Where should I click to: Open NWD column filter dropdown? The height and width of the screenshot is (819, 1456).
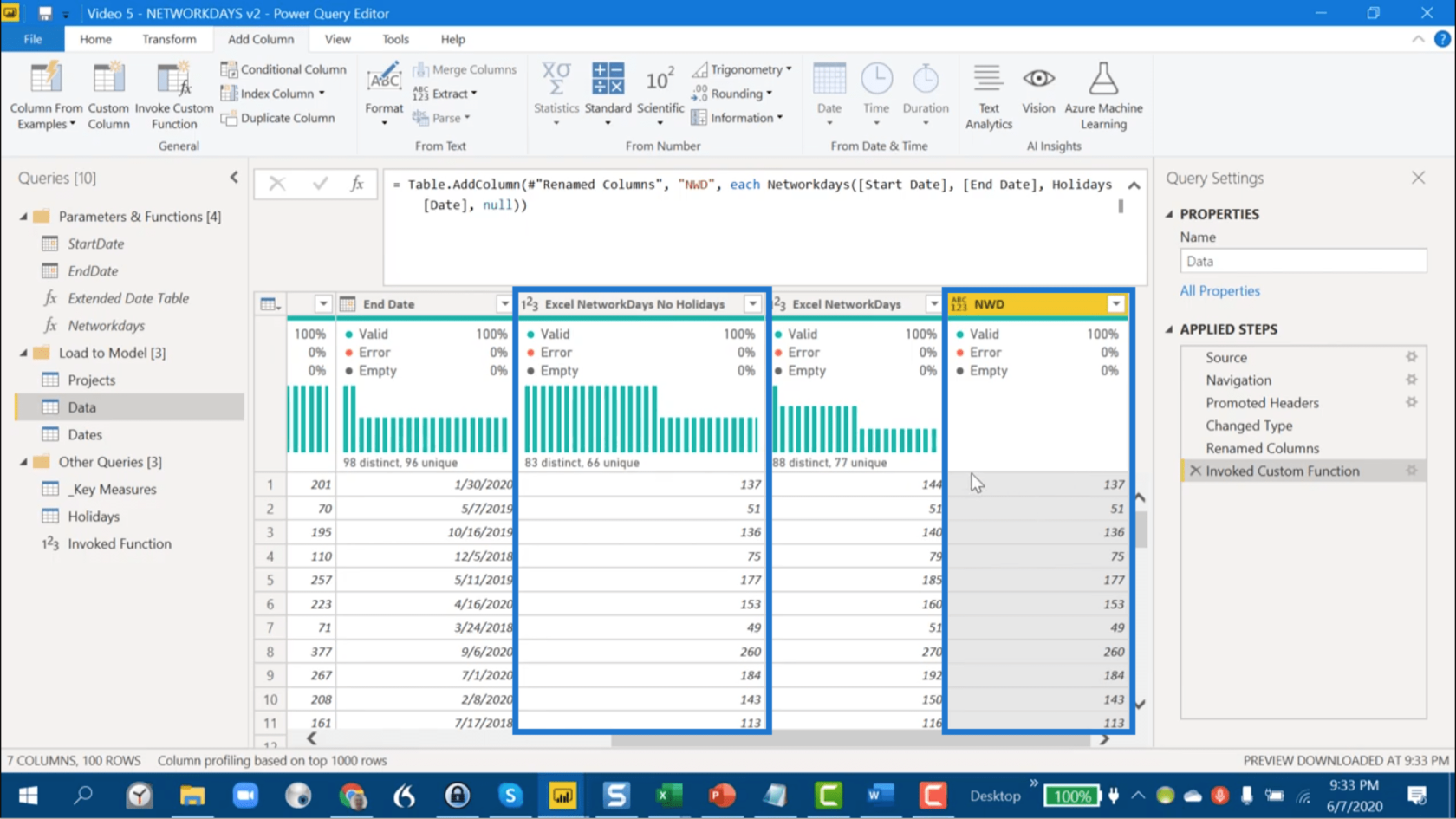tap(1115, 304)
